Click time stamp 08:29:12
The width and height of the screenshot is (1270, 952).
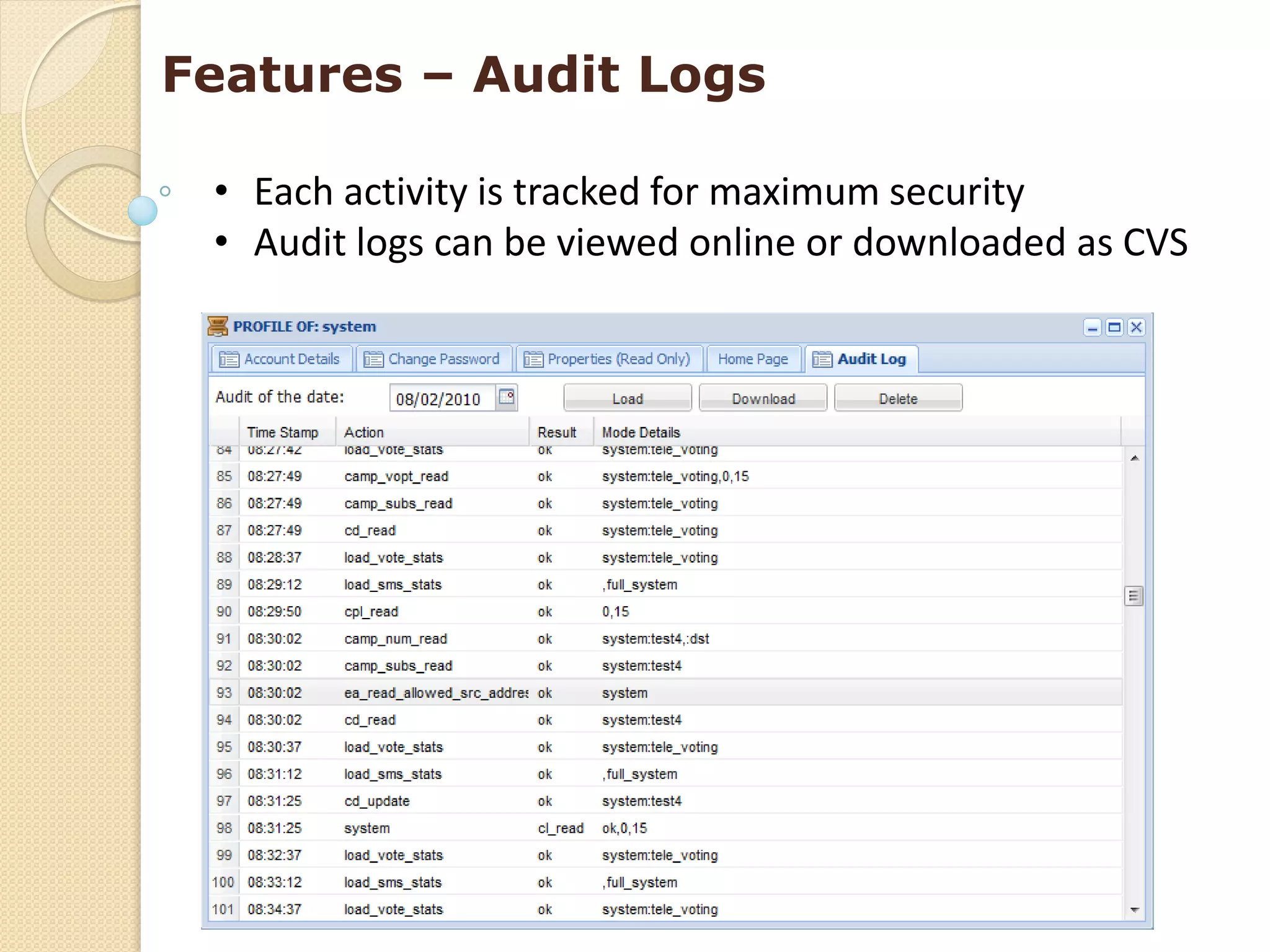(x=275, y=584)
